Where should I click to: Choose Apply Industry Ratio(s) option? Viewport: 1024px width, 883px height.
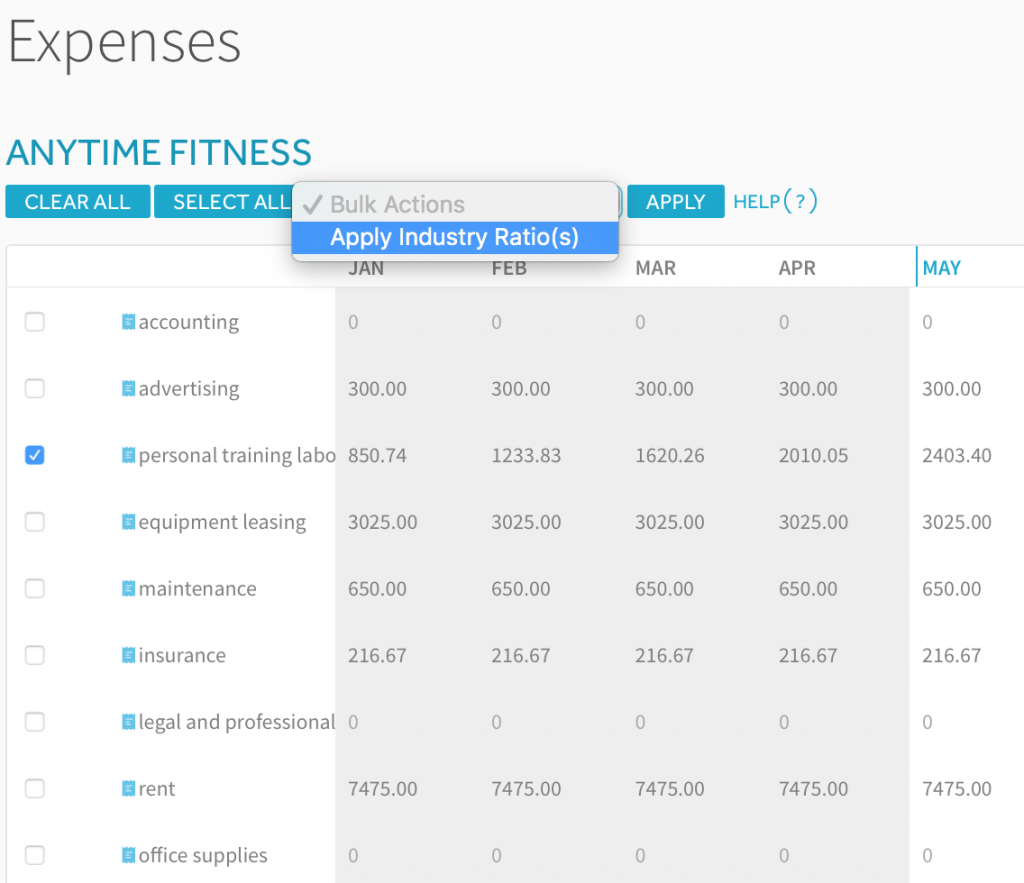click(455, 237)
